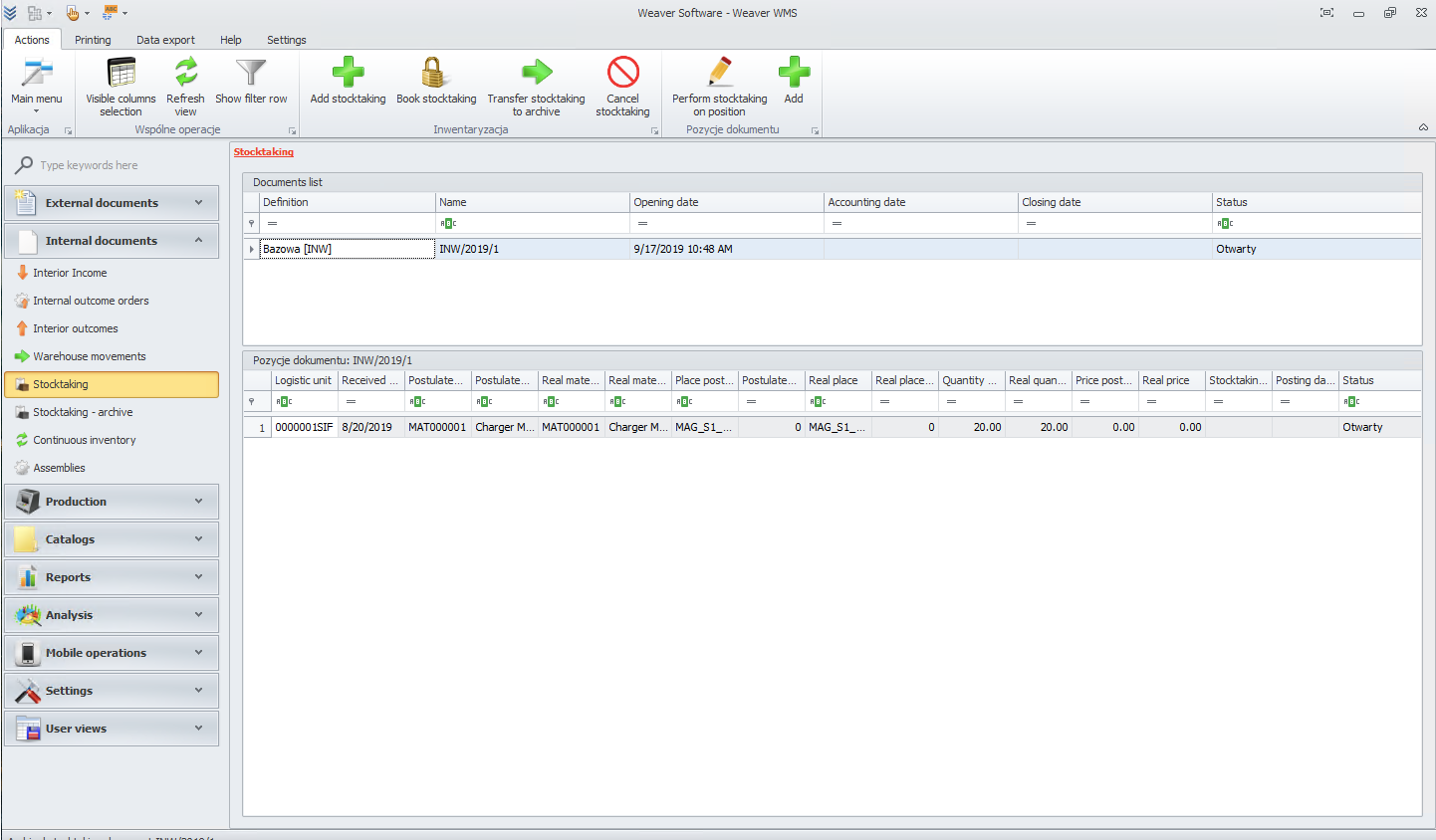The width and height of the screenshot is (1436, 840).
Task: Sort by Accounting date column header
Action: tap(921, 202)
